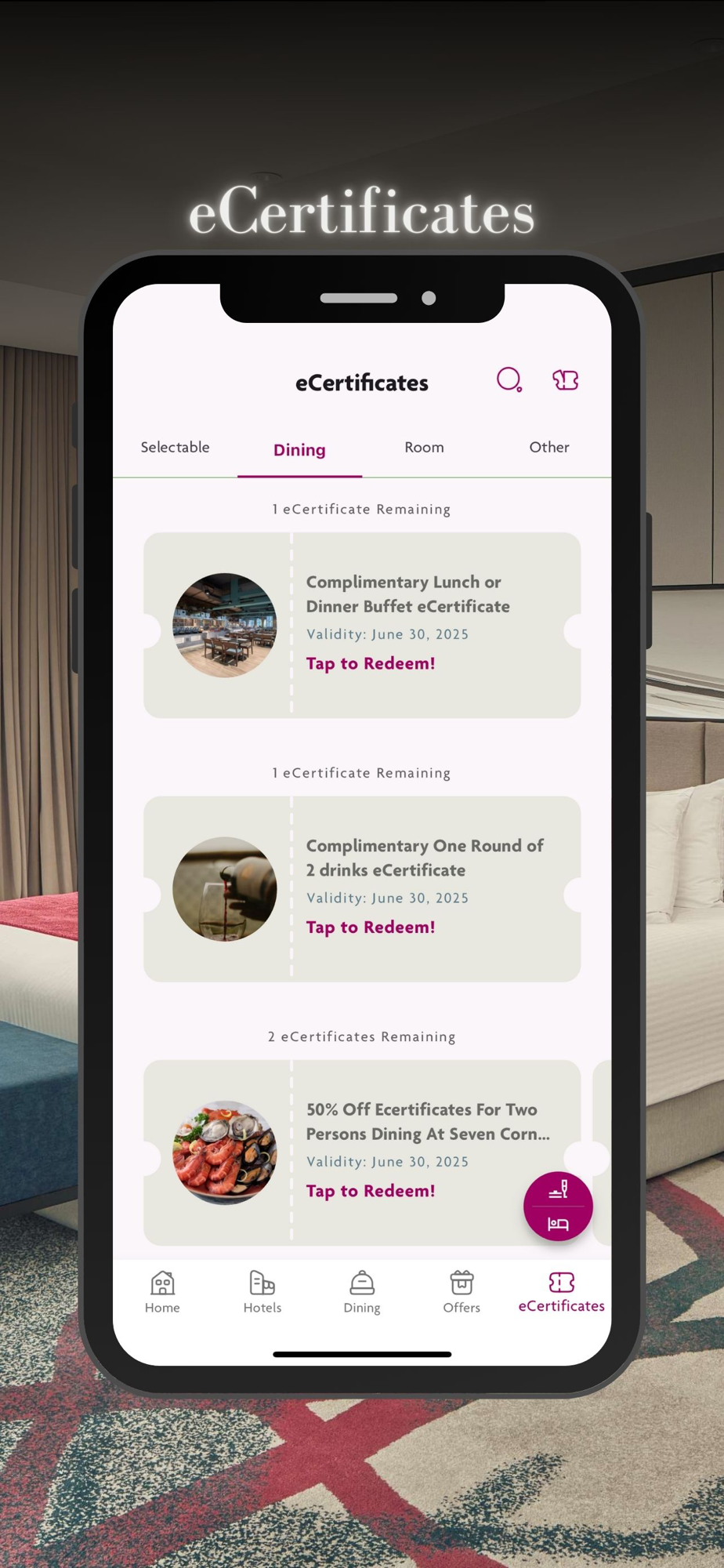
Task: Go to Home in bottom navigation
Action: coord(162,1292)
